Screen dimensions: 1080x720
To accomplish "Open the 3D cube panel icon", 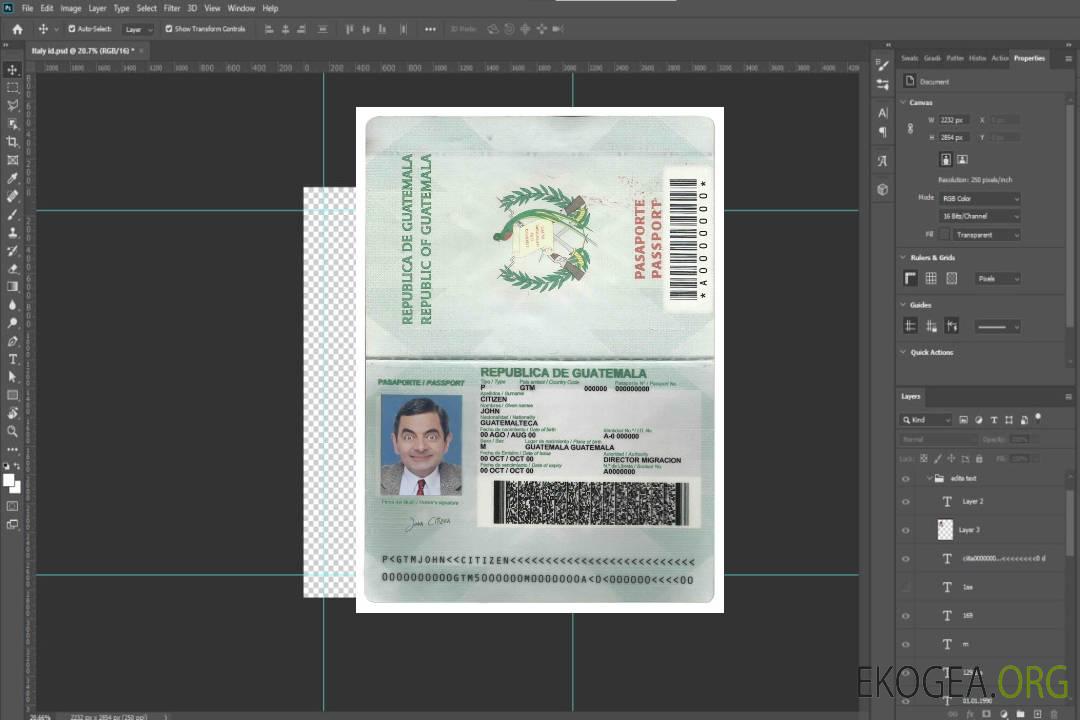I will click(882, 189).
